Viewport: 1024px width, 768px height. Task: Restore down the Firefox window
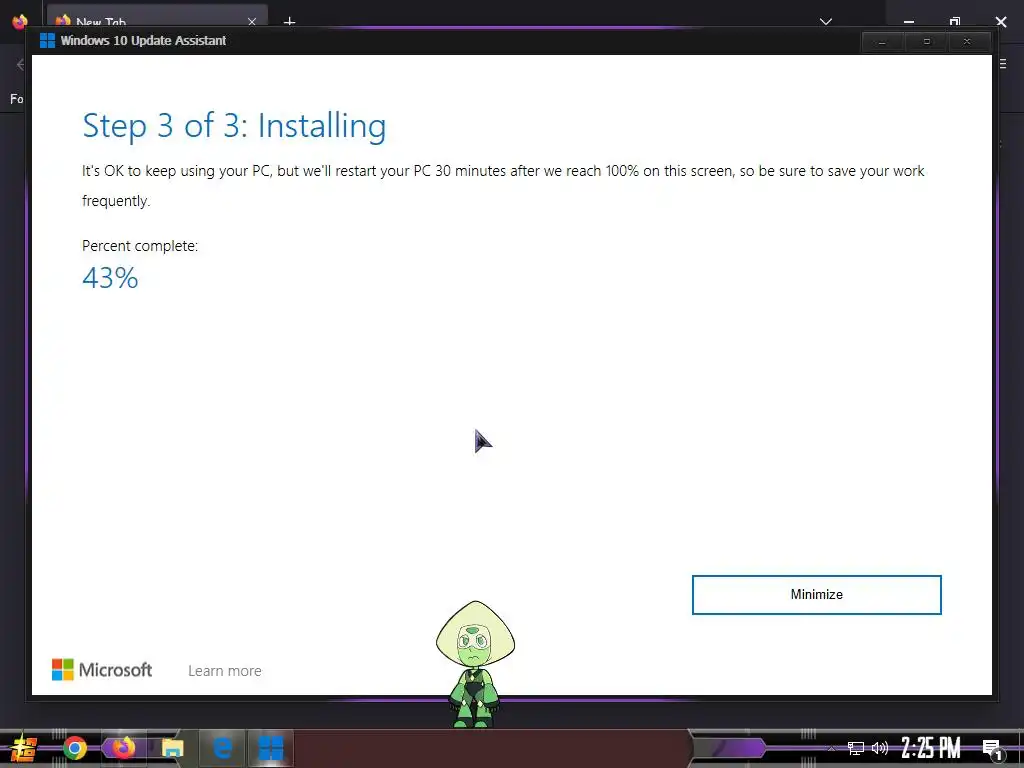pyautogui.click(x=955, y=22)
